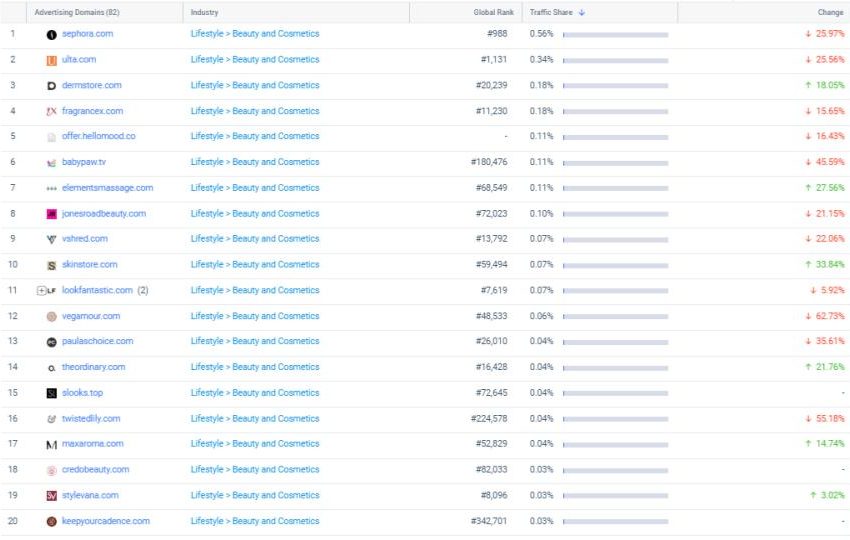
Task: Click the offer.hellomood.co blank favicon
Action: pyautogui.click(x=51, y=137)
